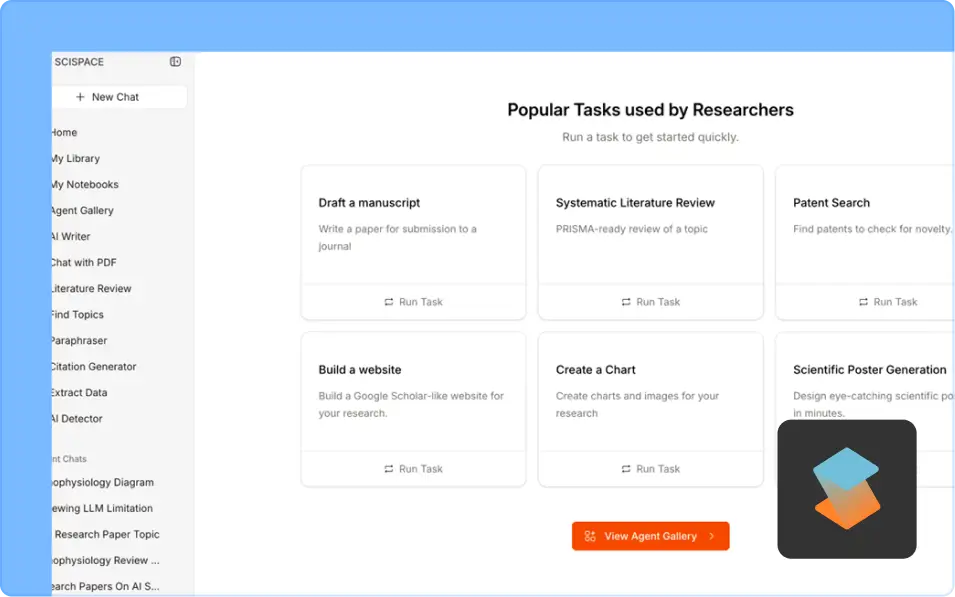Image resolution: width=955 pixels, height=597 pixels.
Task: Run Task for Systematic Literature Review
Action: [650, 302]
